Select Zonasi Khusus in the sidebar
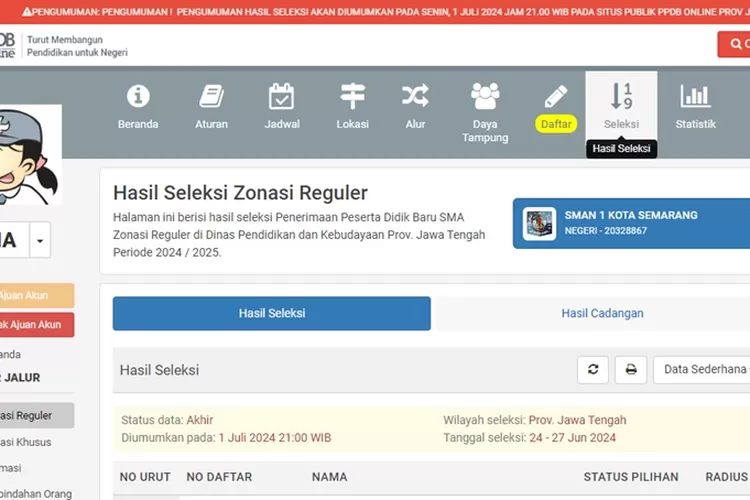 pos(26,442)
